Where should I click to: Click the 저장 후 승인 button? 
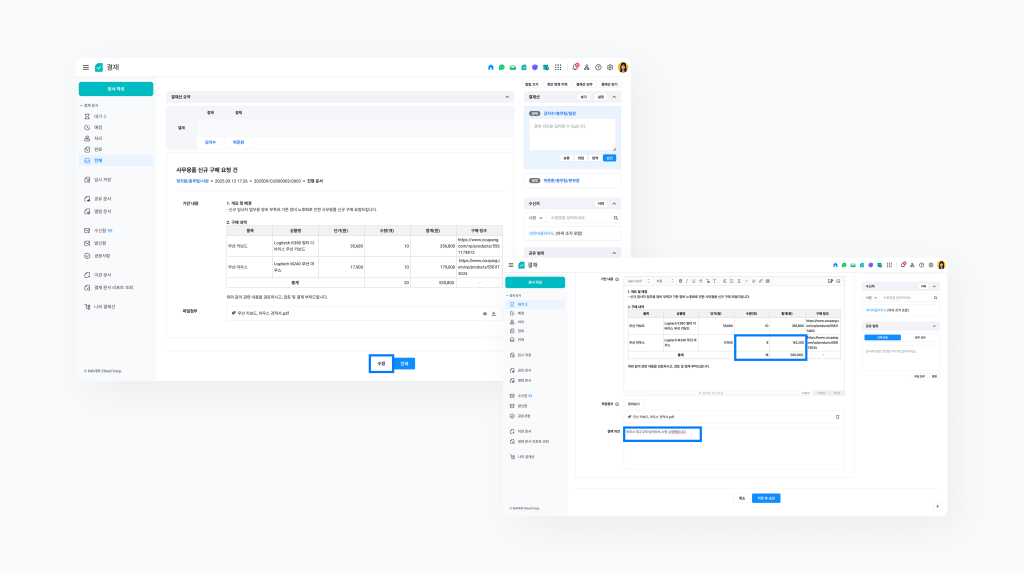tap(766, 497)
